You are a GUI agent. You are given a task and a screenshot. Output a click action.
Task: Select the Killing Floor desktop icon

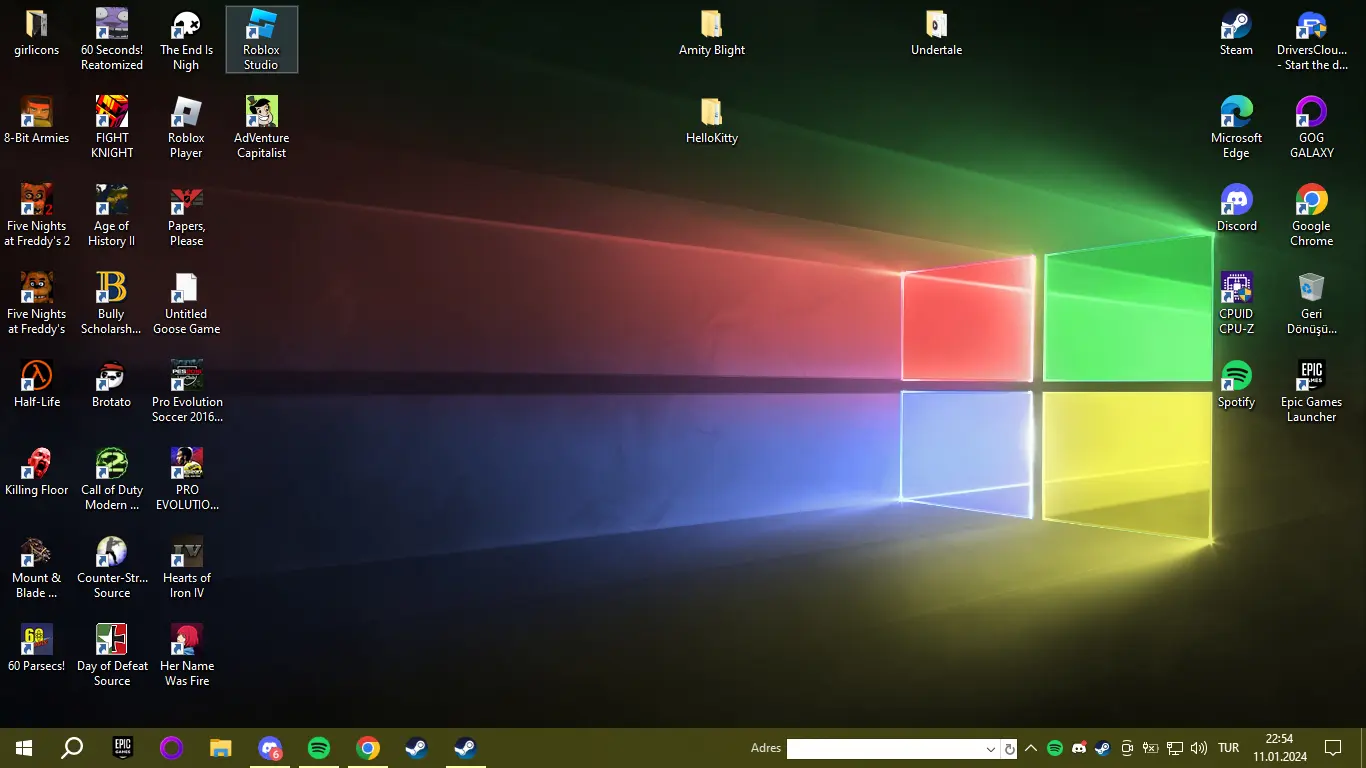tap(37, 473)
